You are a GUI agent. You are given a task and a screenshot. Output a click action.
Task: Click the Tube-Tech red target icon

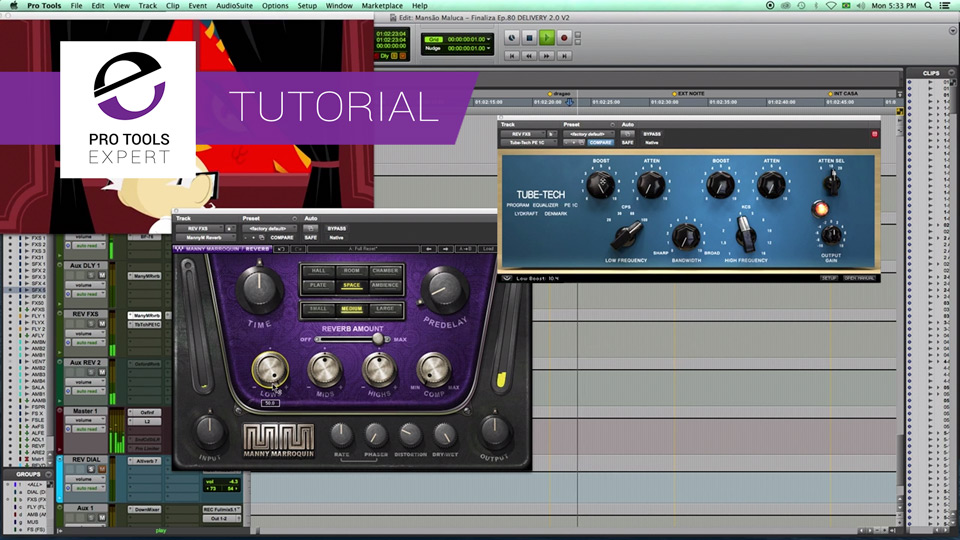coord(874,133)
